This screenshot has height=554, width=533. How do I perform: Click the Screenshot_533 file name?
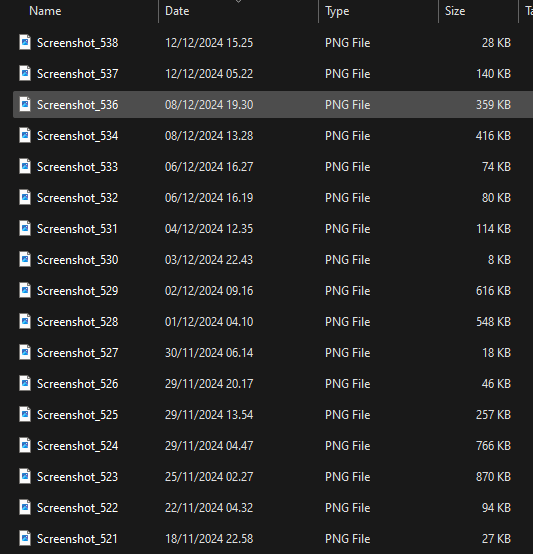tap(77, 167)
